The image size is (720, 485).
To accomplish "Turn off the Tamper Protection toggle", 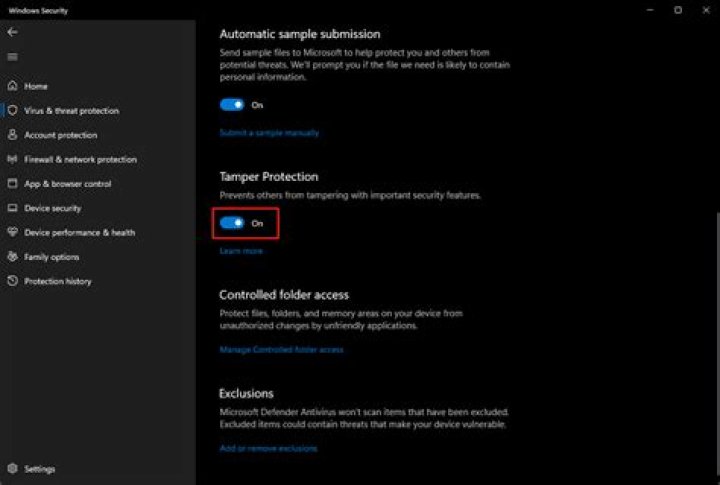I will point(232,223).
